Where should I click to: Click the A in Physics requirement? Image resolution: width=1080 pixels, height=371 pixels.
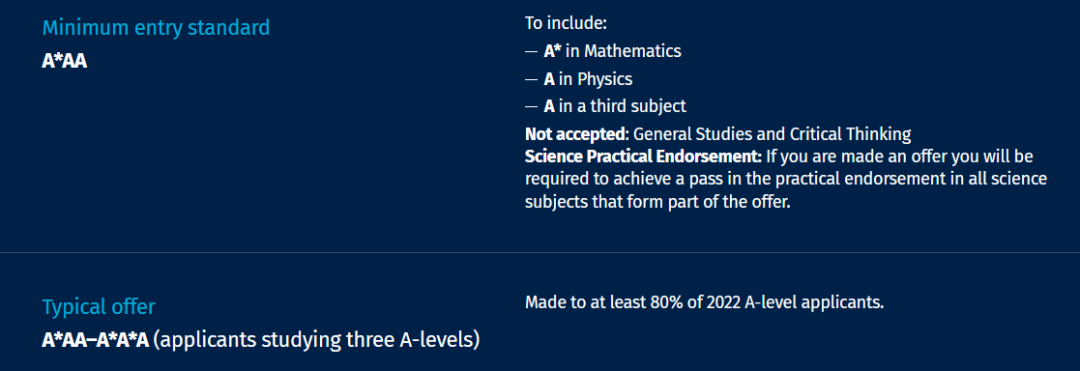[579, 79]
